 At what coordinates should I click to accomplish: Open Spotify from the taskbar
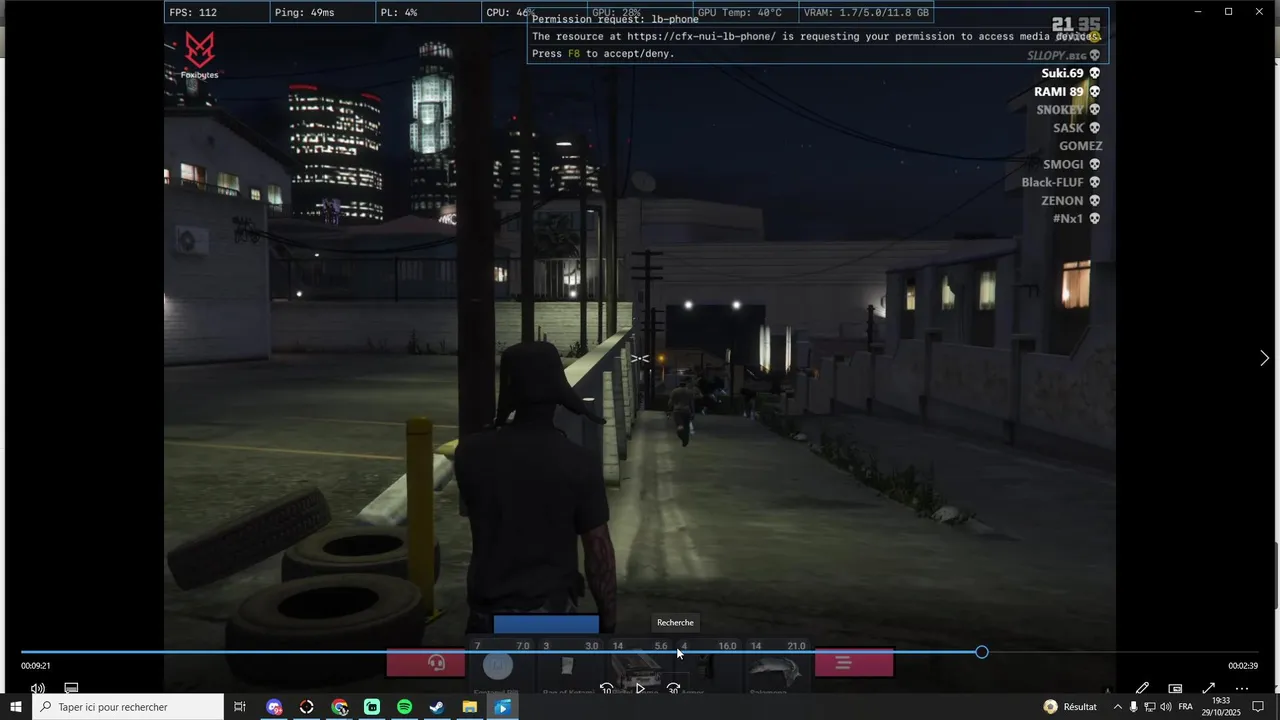pos(405,707)
